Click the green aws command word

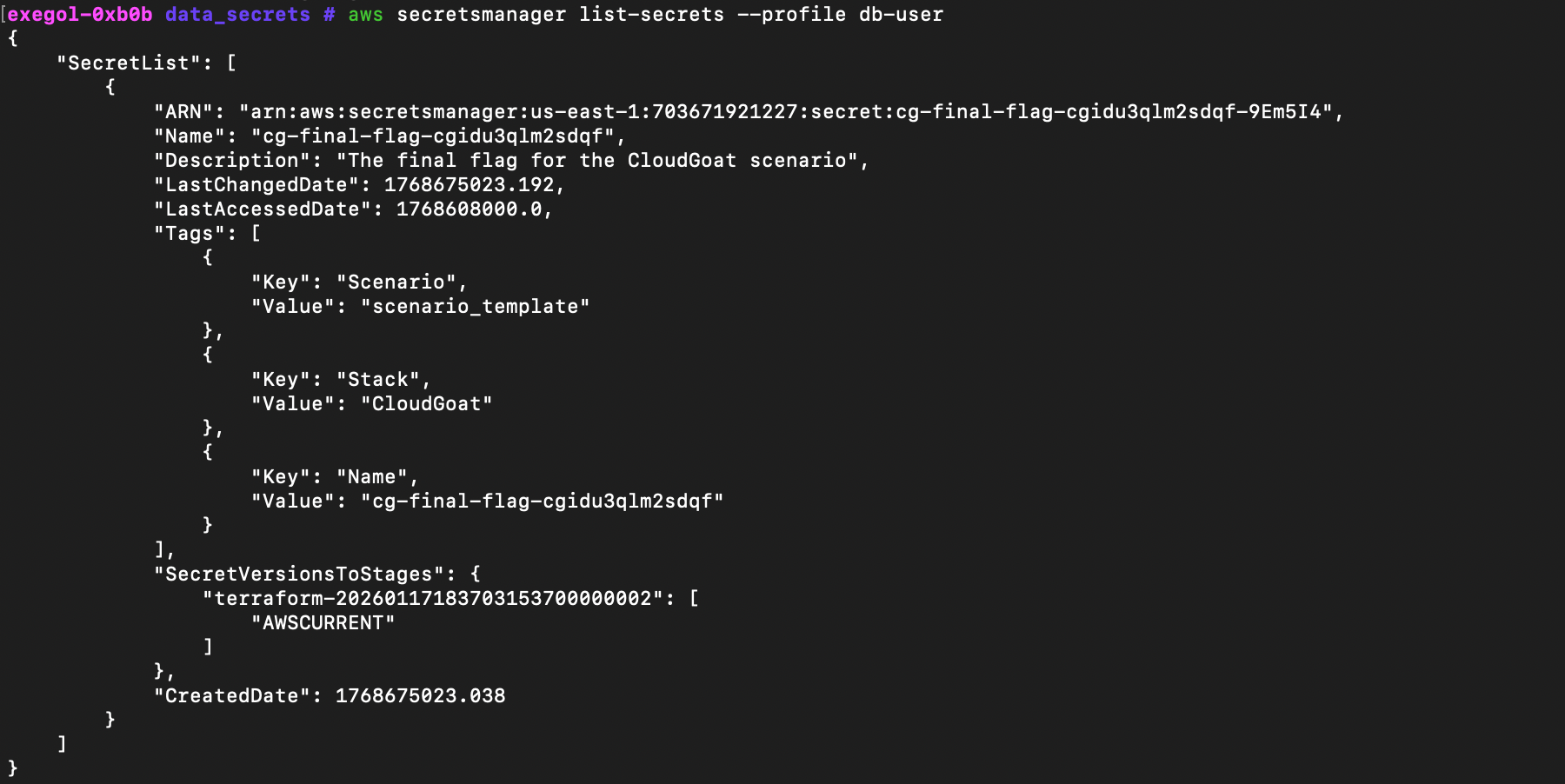[x=365, y=14]
